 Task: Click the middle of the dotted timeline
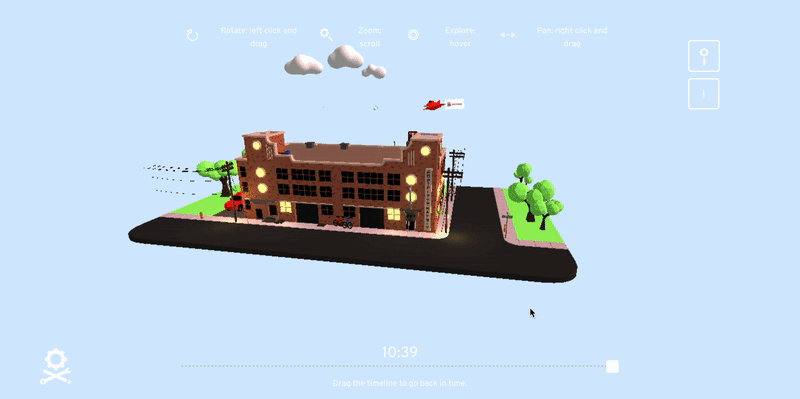[396, 366]
